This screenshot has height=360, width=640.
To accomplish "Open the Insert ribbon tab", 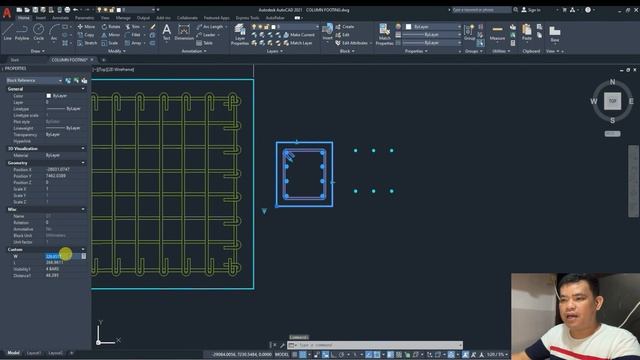I will pos(41,18).
